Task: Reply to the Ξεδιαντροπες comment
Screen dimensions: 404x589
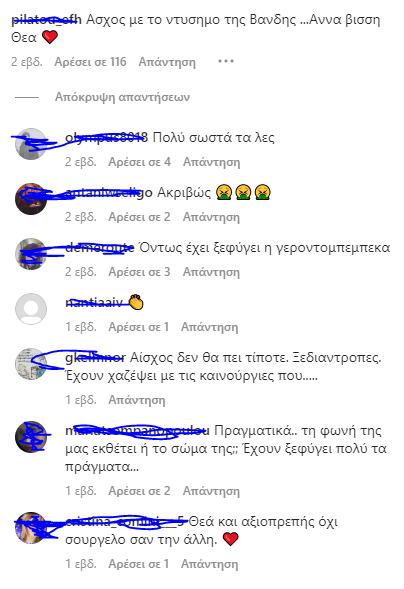Action: [137, 400]
